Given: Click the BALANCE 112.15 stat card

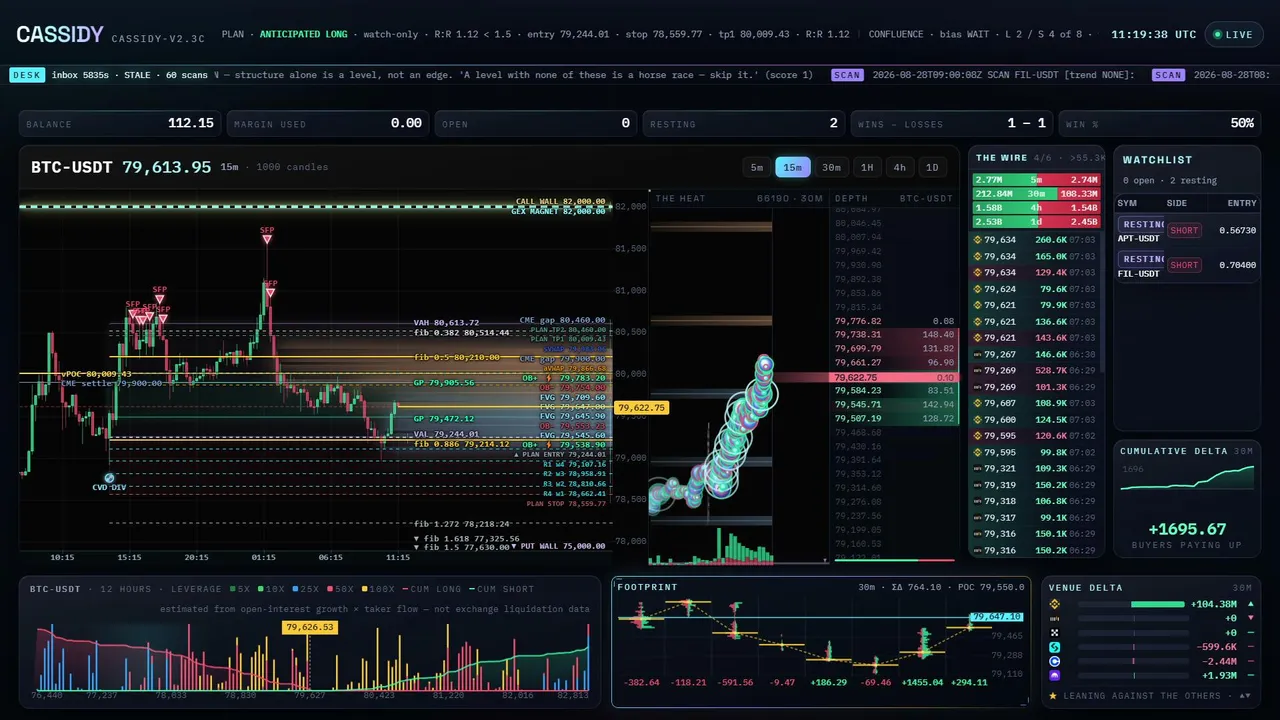Looking at the screenshot, I should pyautogui.click(x=120, y=123).
